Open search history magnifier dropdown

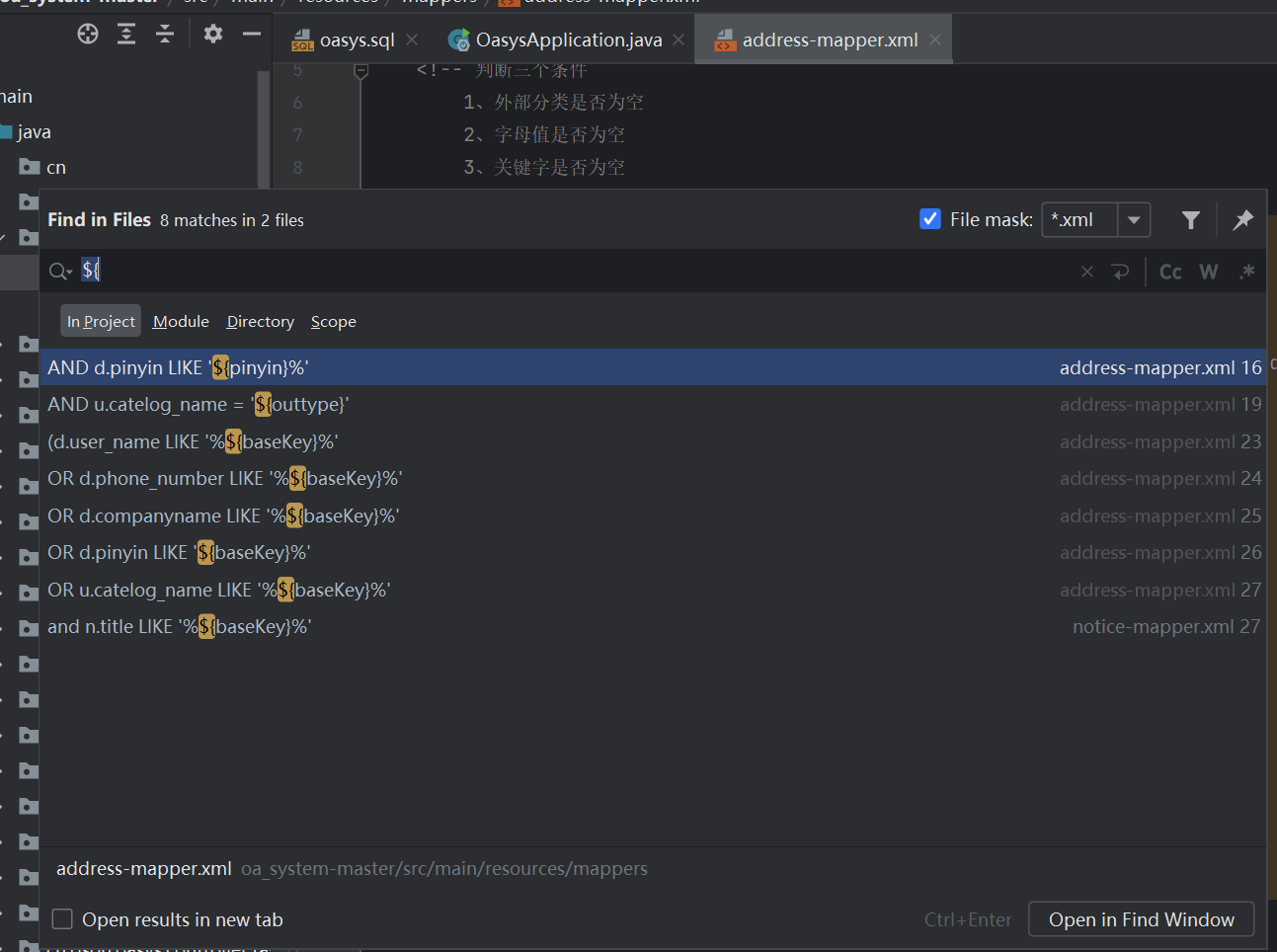(61, 271)
